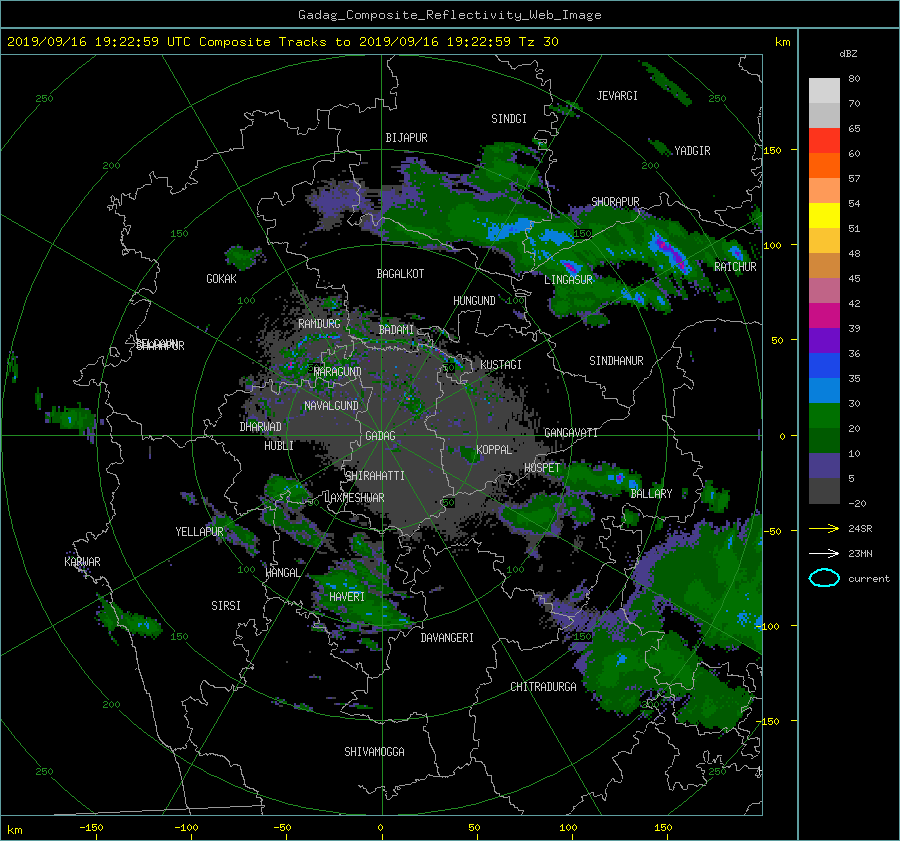The width and height of the screenshot is (900, 841).
Task: Click the DAVANGERI city label
Action: [x=447, y=638]
